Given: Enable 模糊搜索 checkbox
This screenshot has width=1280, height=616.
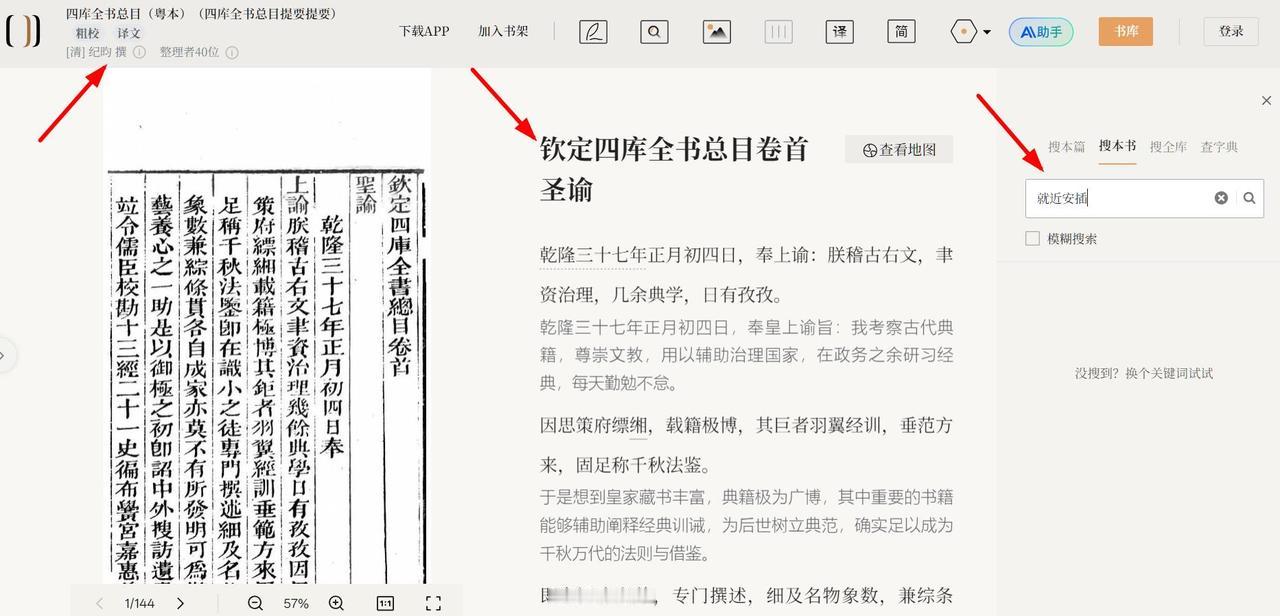Looking at the screenshot, I should [1033, 239].
